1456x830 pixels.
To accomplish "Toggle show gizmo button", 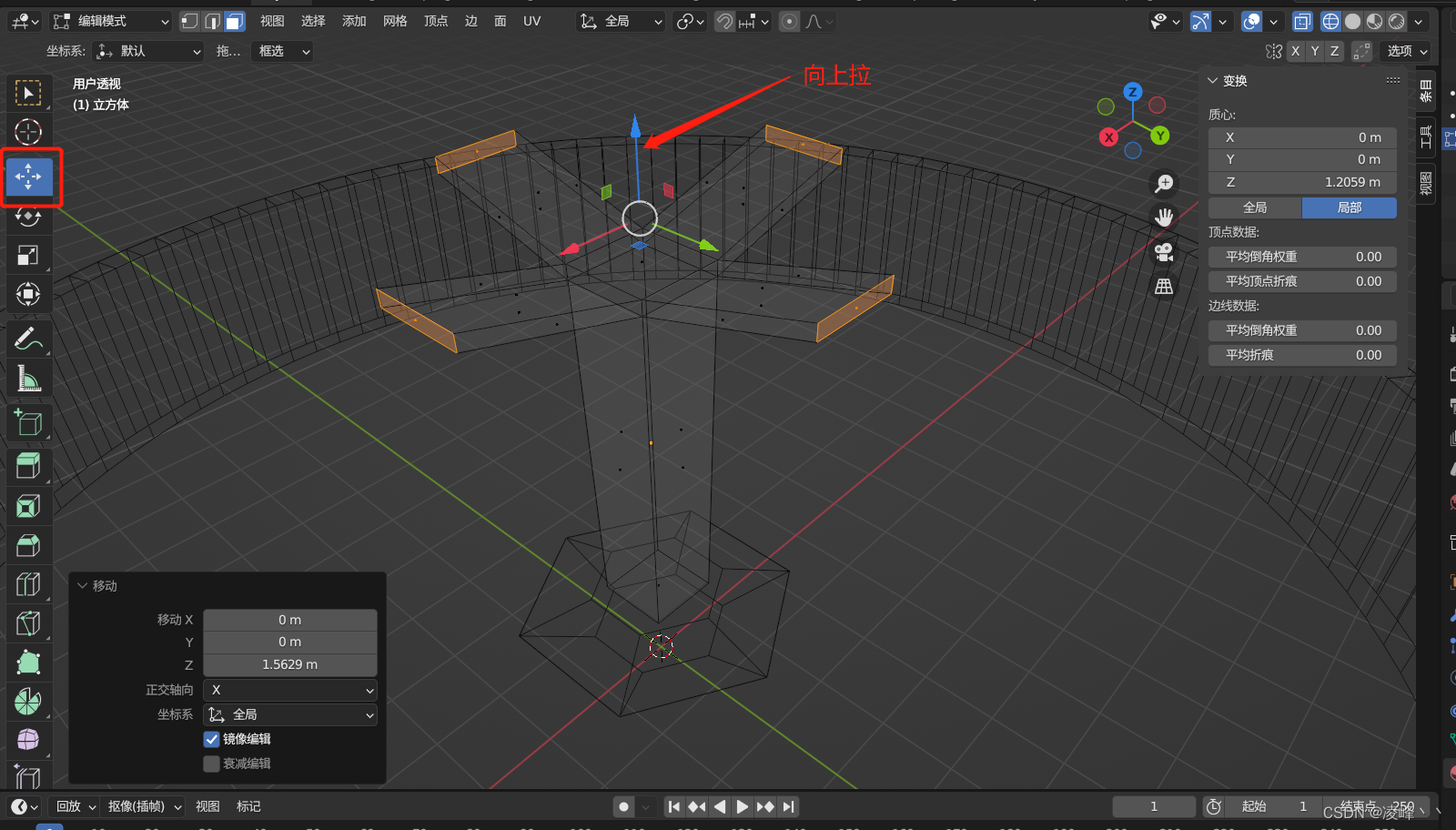I will [x=1201, y=21].
